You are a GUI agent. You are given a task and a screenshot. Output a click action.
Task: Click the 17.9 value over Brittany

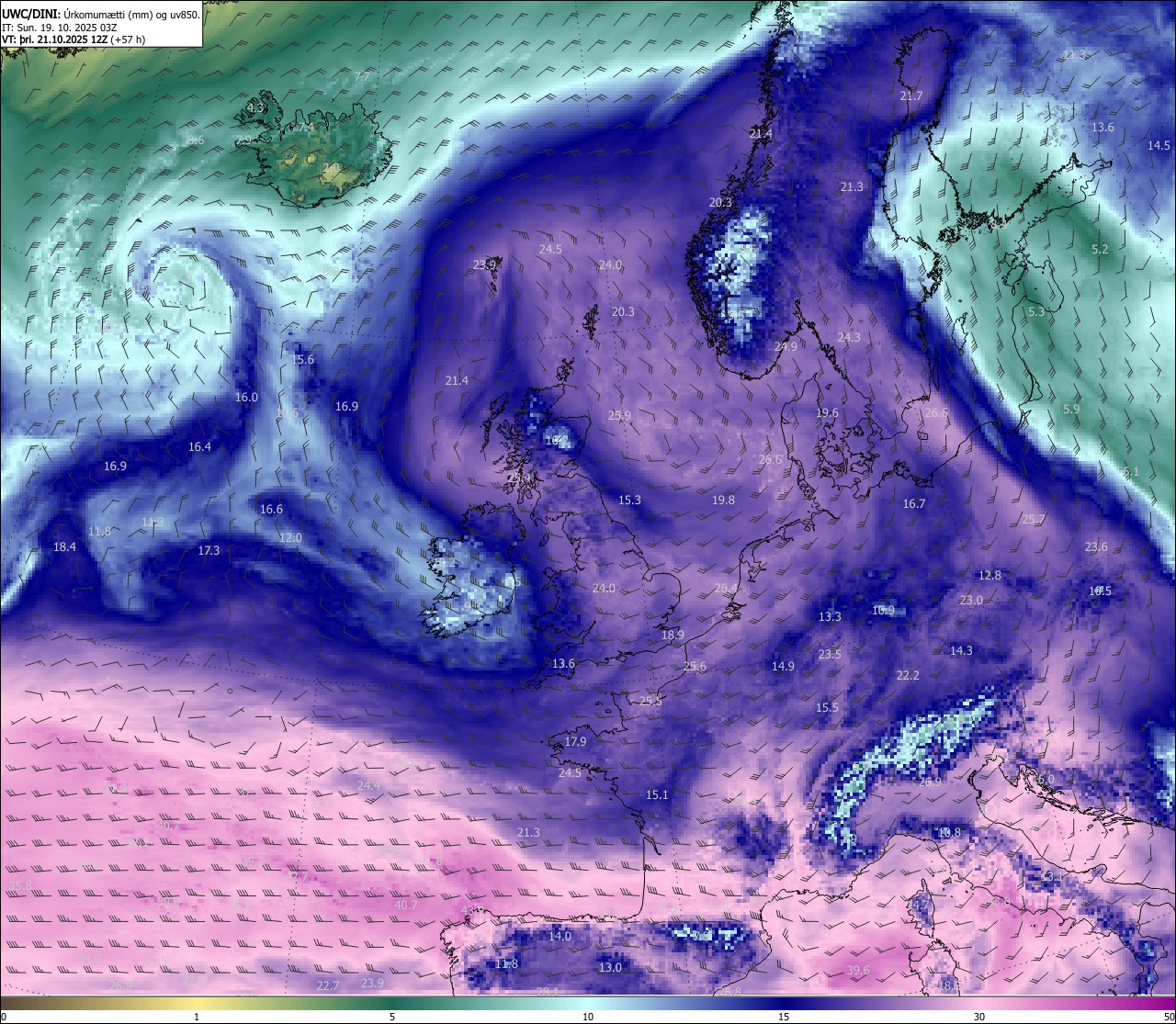(575, 741)
